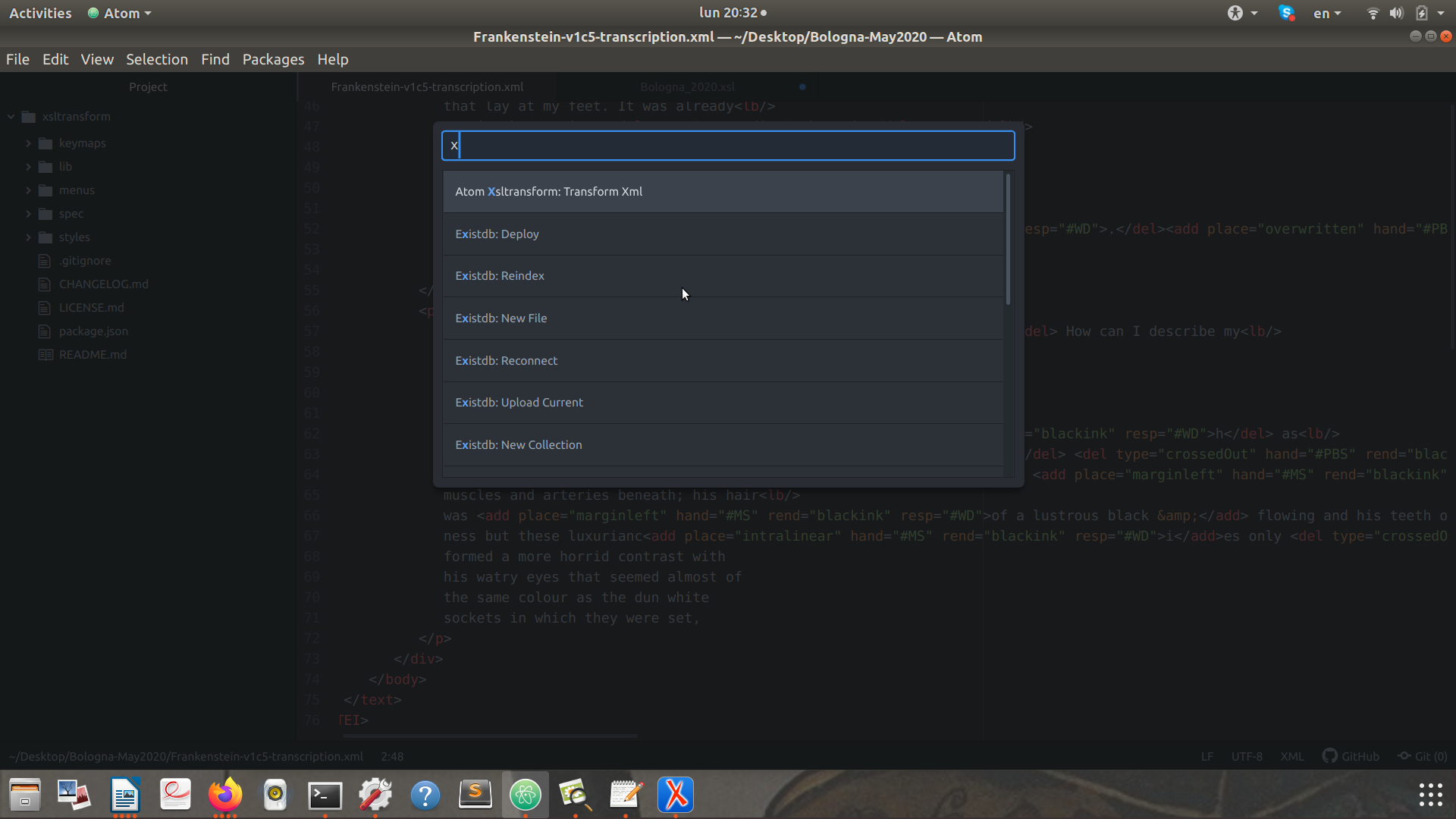The width and height of the screenshot is (1456, 819).
Task: Click the Wi-Fi status icon
Action: click(x=1373, y=13)
